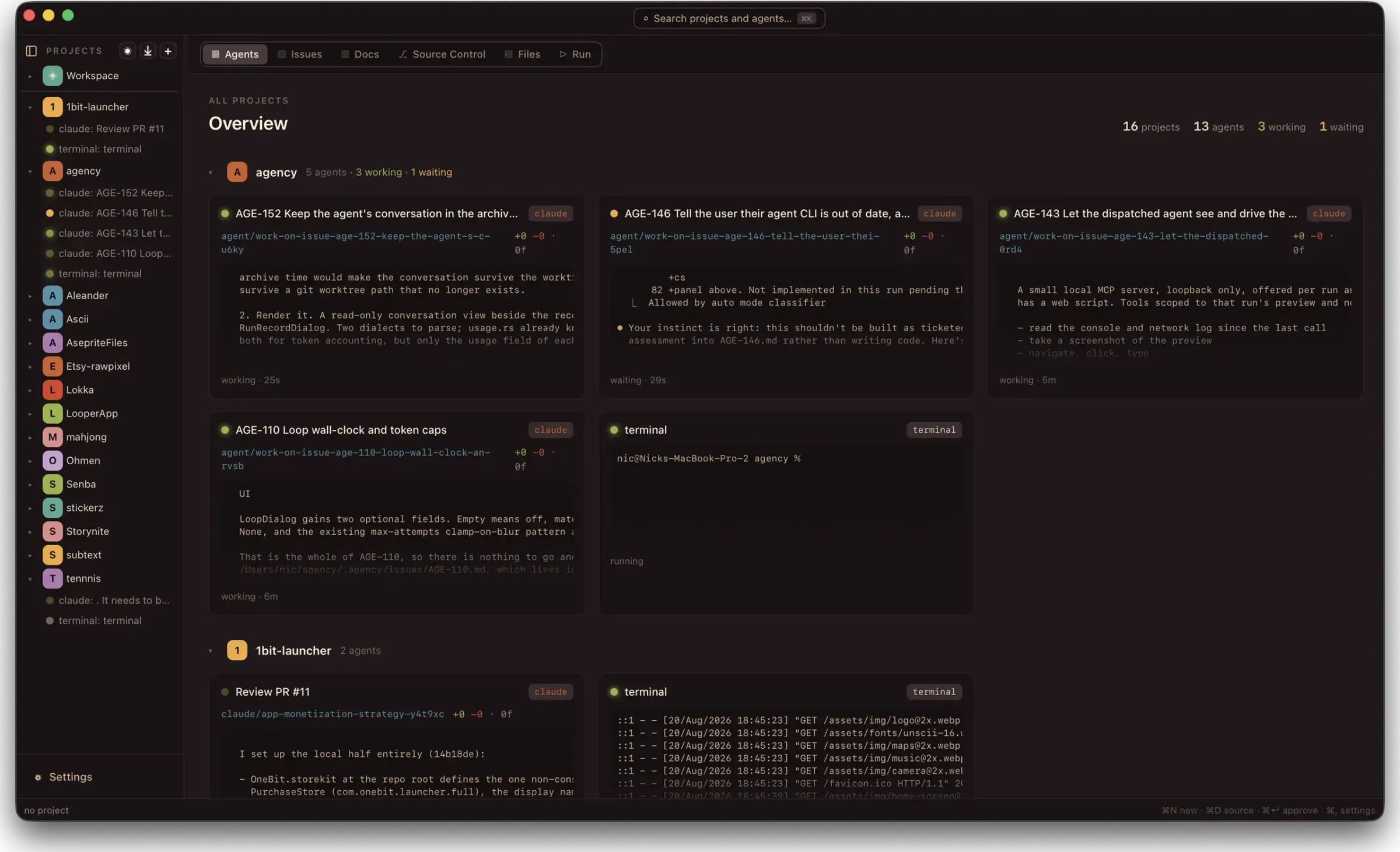Click the Settings gear icon
The height and width of the screenshot is (852, 1400).
tap(38, 777)
